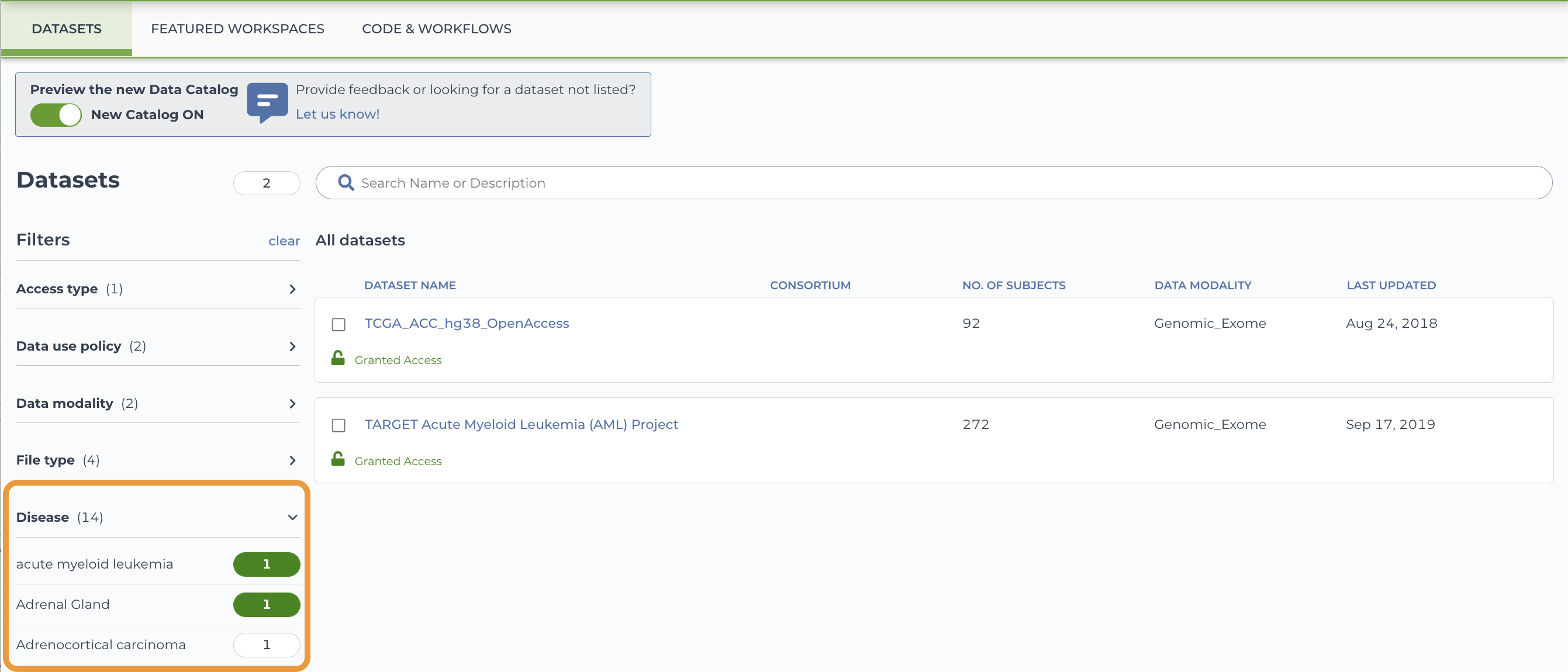Click Granted Access text under TCGA_ACC dataset
This screenshot has width=1568, height=672.
[x=398, y=360]
